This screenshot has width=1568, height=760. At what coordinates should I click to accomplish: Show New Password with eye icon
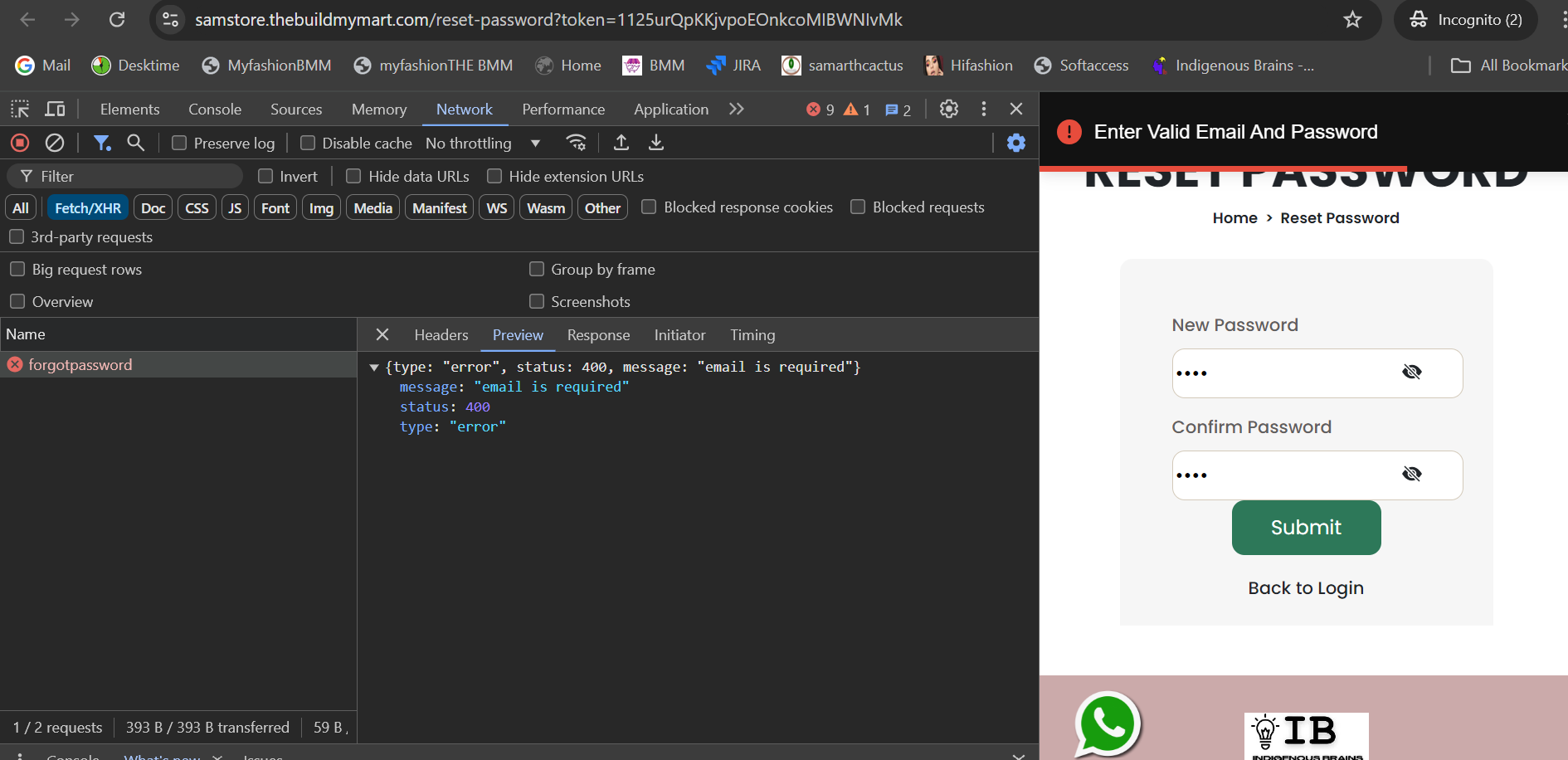(x=1412, y=372)
